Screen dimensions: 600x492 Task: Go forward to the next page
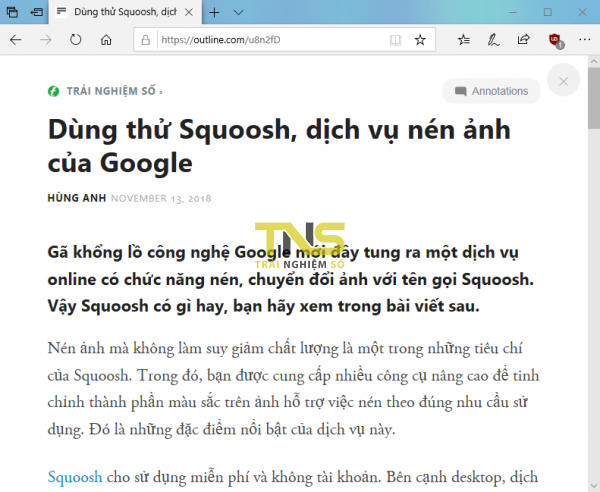(46, 40)
